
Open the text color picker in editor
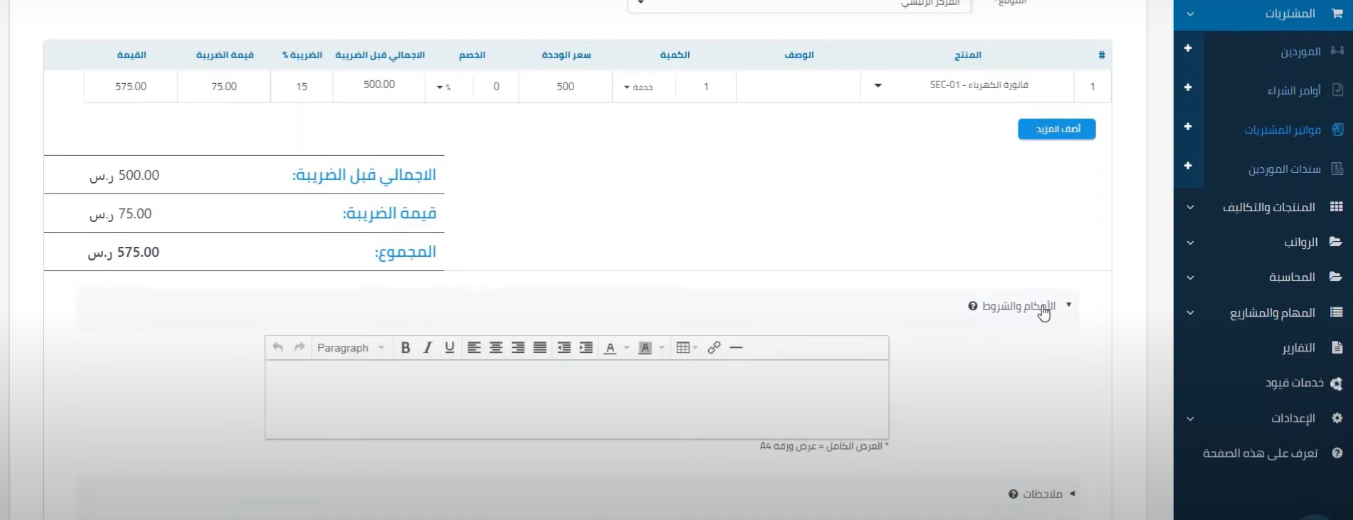pos(610,348)
